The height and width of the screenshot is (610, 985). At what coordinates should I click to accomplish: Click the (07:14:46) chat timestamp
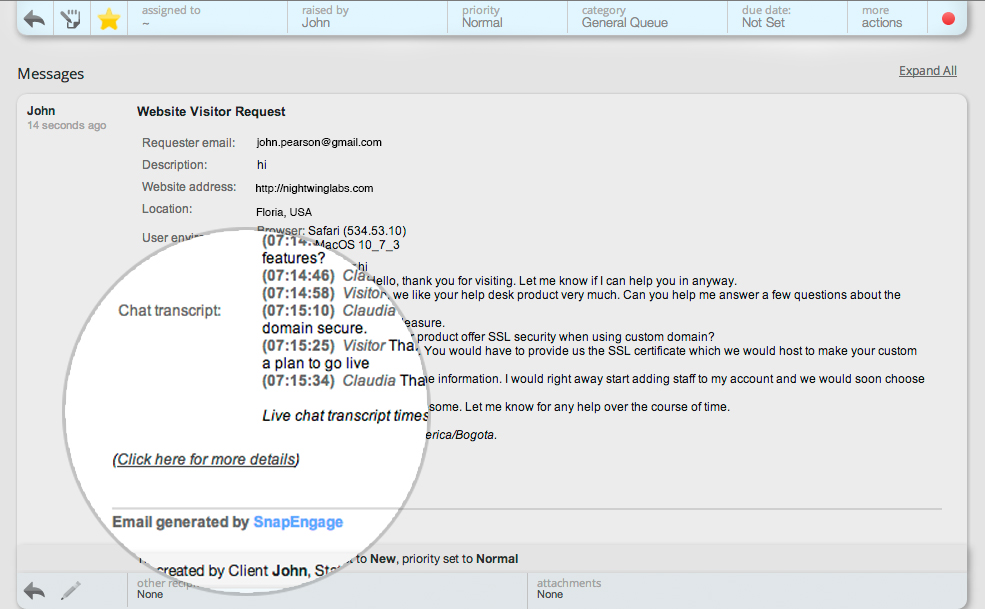(x=298, y=275)
